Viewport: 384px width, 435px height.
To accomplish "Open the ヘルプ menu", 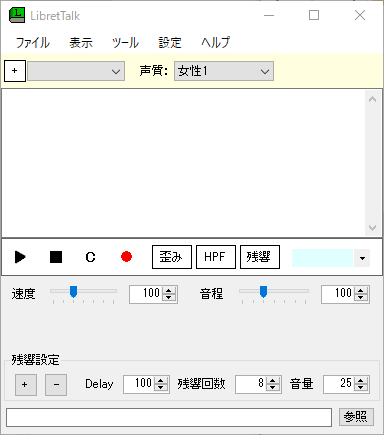I will [215, 43].
